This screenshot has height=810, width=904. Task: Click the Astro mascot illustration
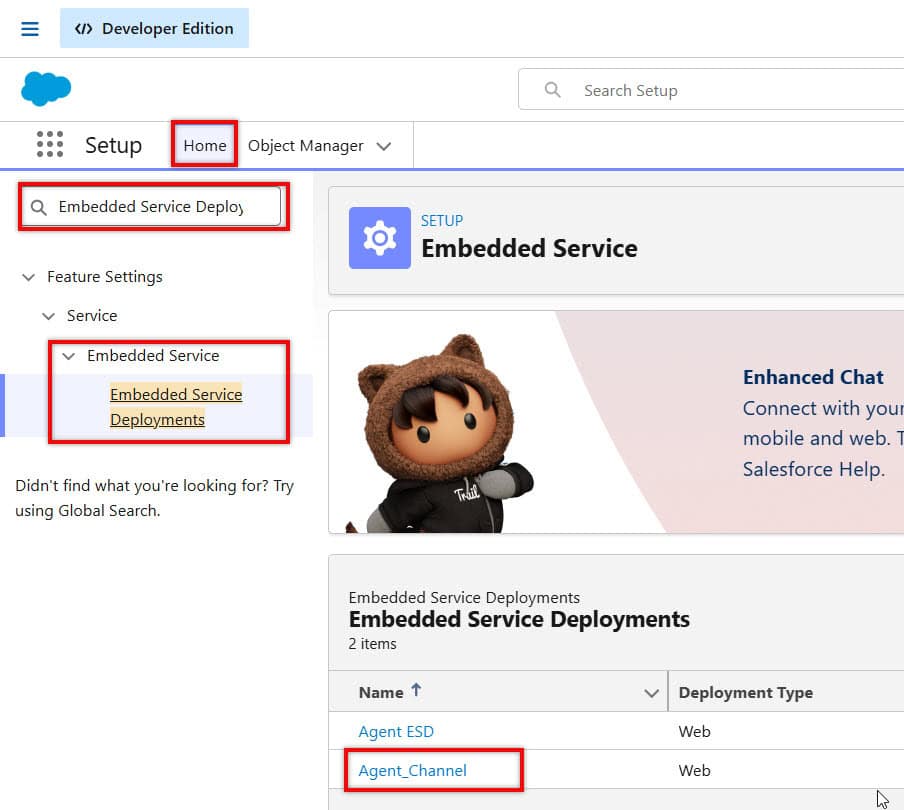point(439,434)
